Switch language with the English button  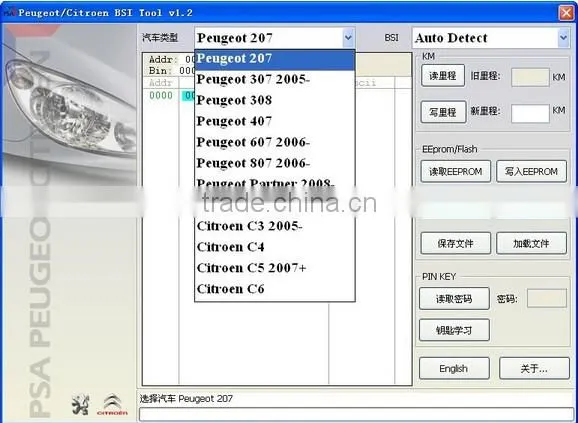point(454,368)
